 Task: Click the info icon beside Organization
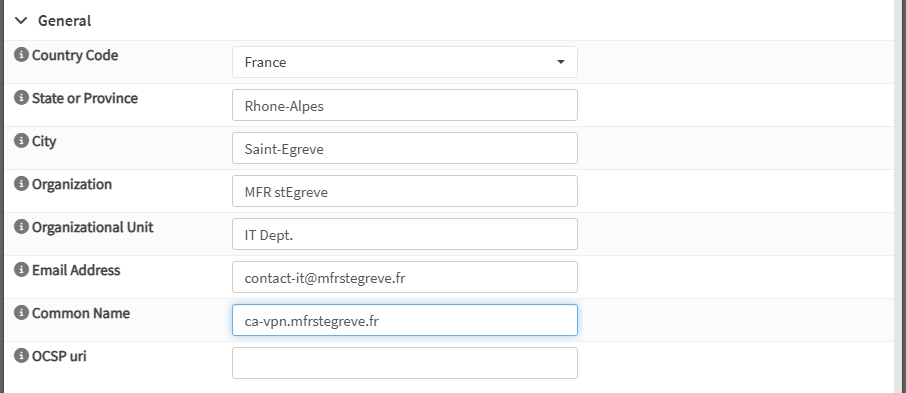tap(21, 184)
